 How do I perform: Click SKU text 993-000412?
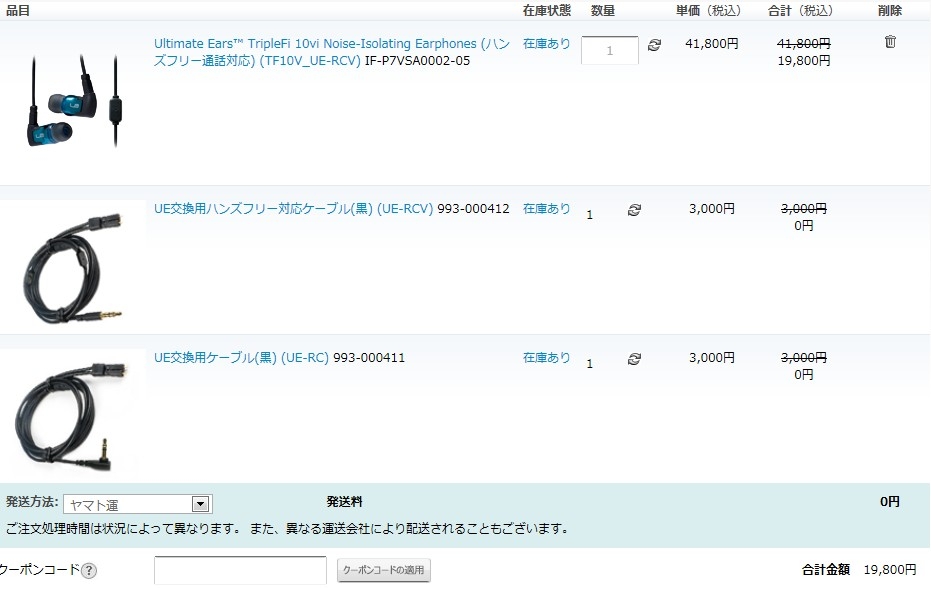[473, 209]
